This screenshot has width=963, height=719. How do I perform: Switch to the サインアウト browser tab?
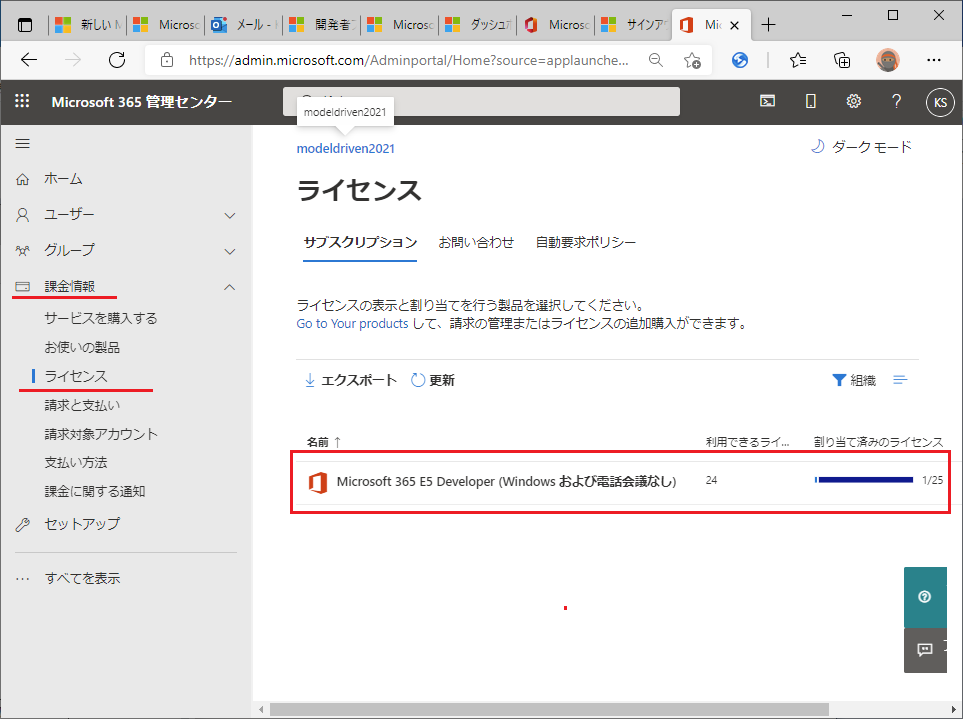click(634, 25)
